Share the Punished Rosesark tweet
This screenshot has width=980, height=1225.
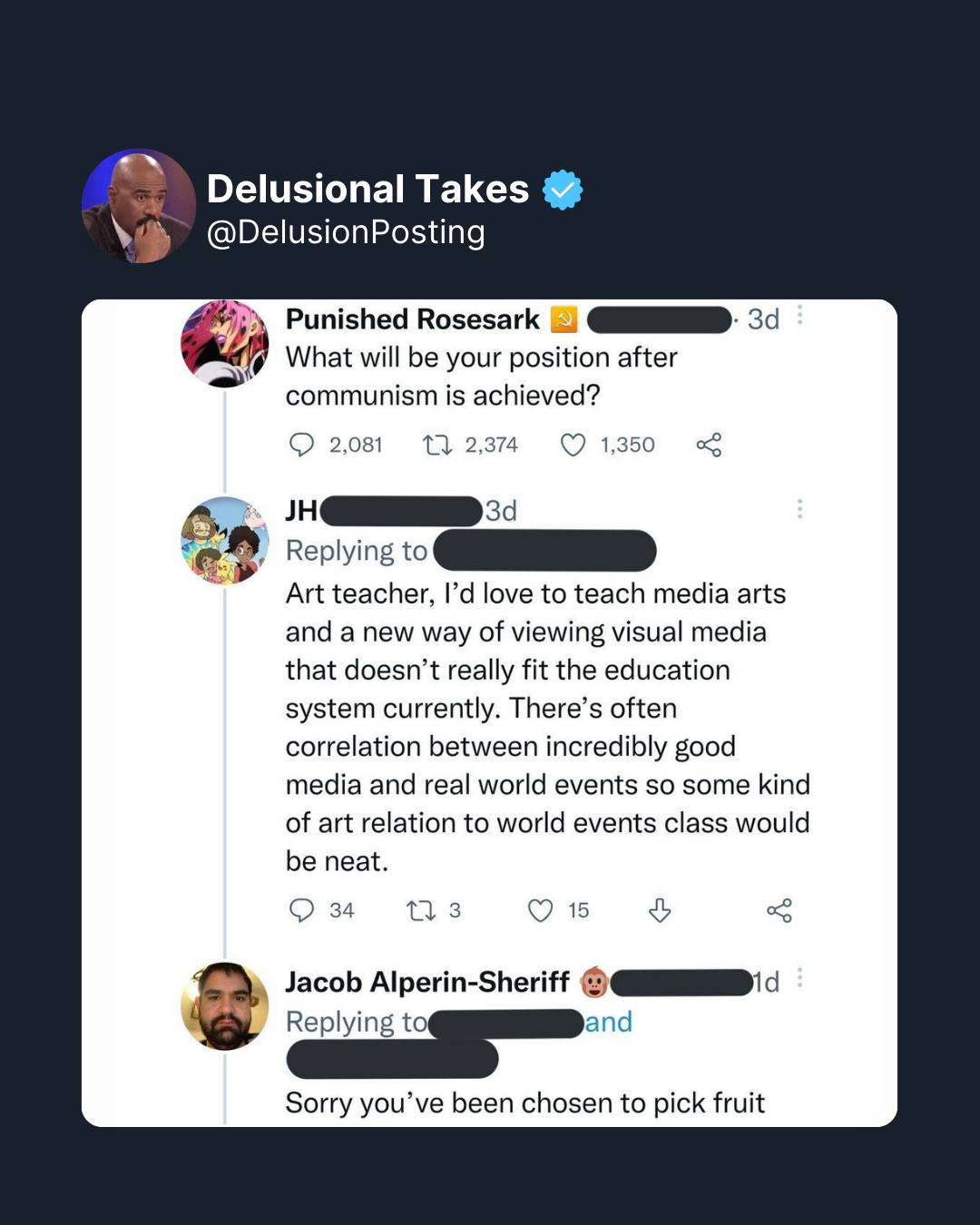coord(709,445)
